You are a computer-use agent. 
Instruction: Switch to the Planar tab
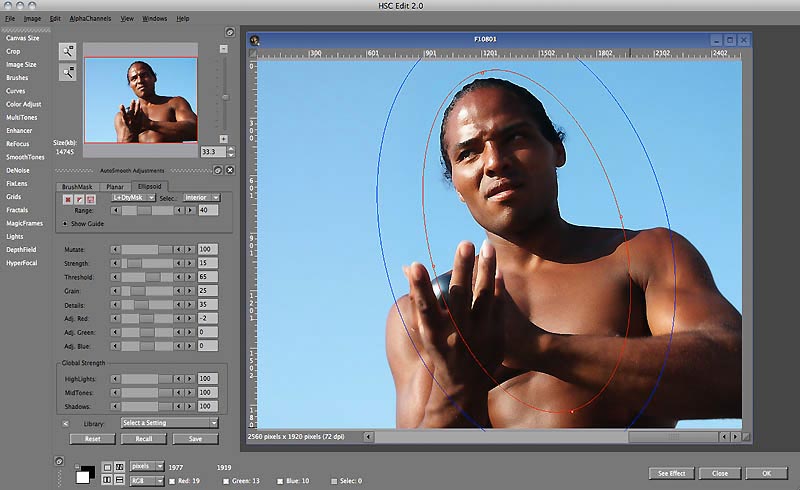[115, 187]
